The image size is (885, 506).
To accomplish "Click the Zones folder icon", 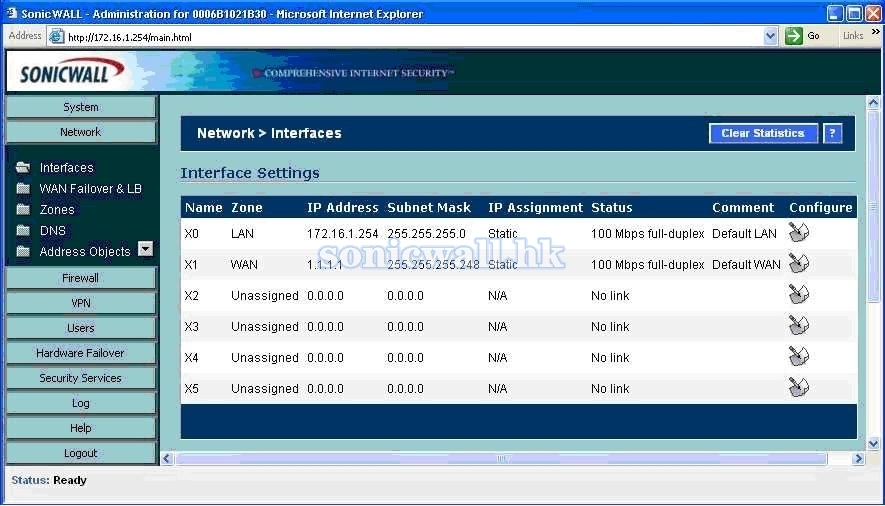I will click(x=23, y=209).
